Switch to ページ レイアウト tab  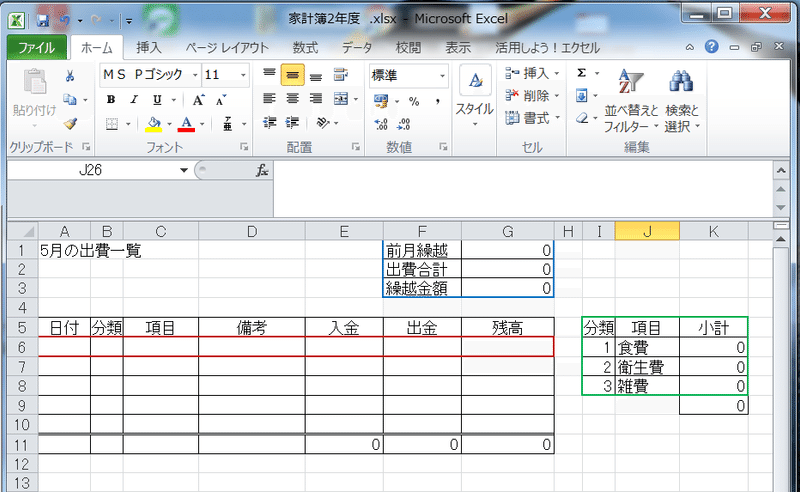(x=227, y=48)
